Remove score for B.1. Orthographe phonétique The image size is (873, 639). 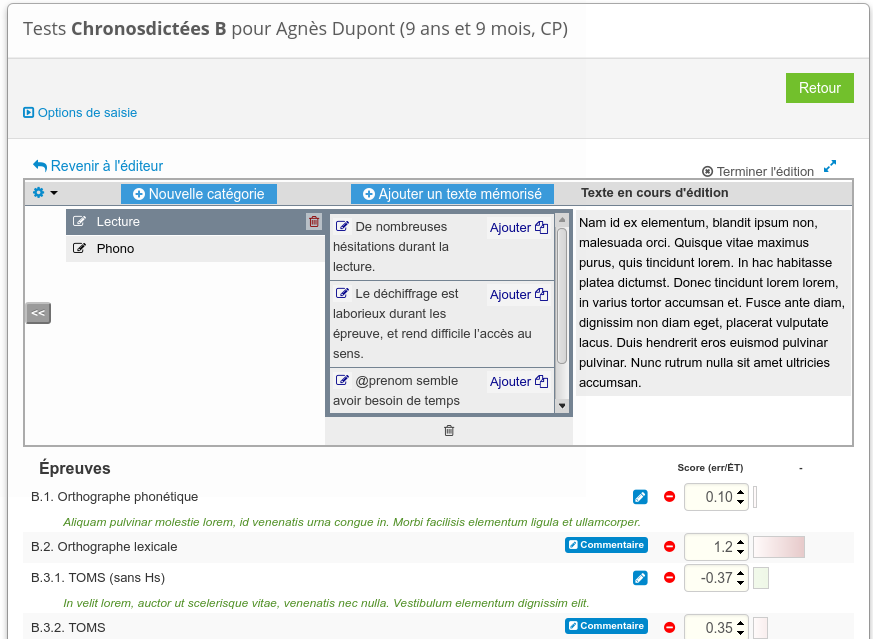coord(669,497)
